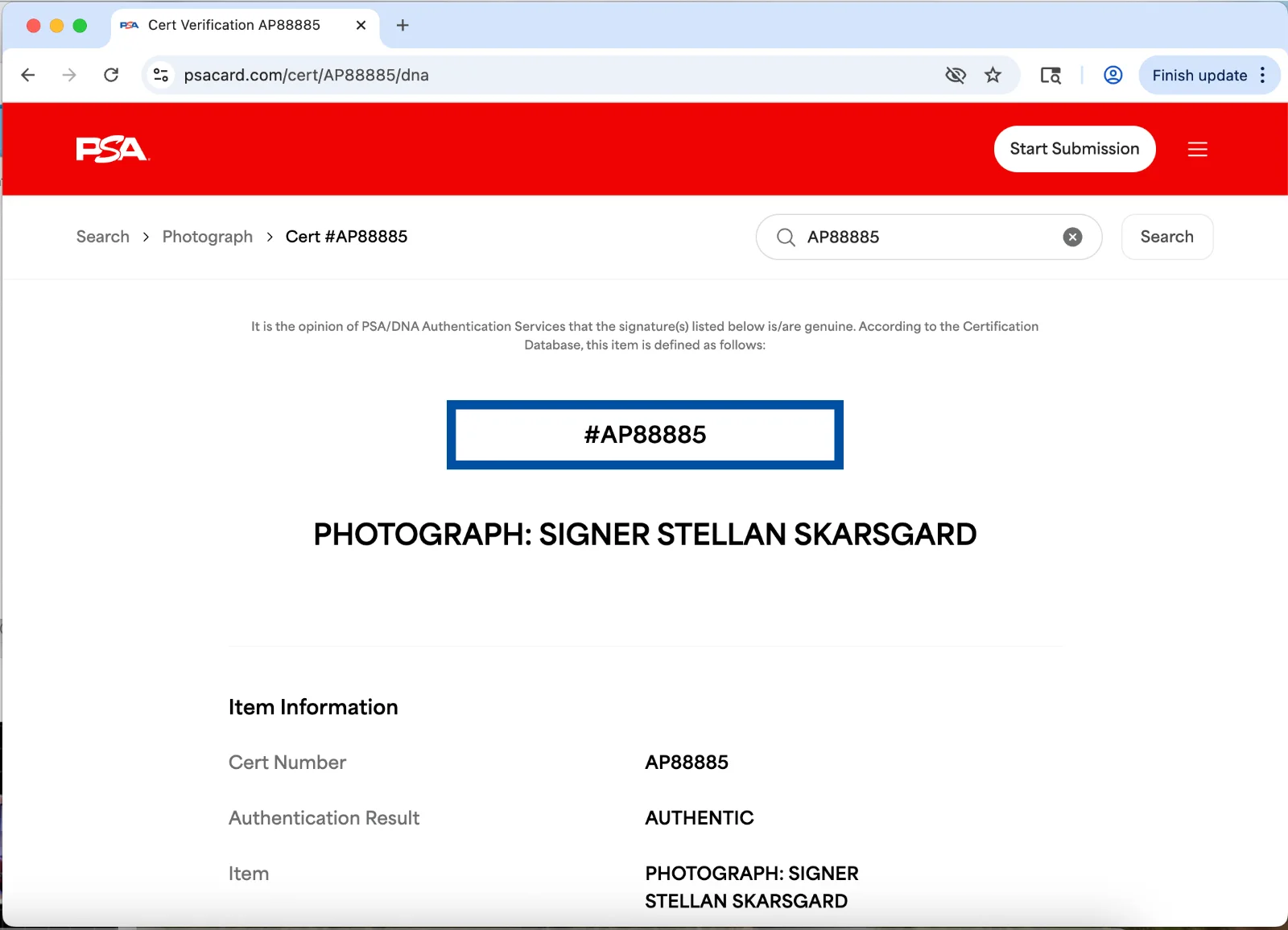Viewport: 1288px width, 930px height.
Task: View site information icon in address bar
Action: coord(161,75)
